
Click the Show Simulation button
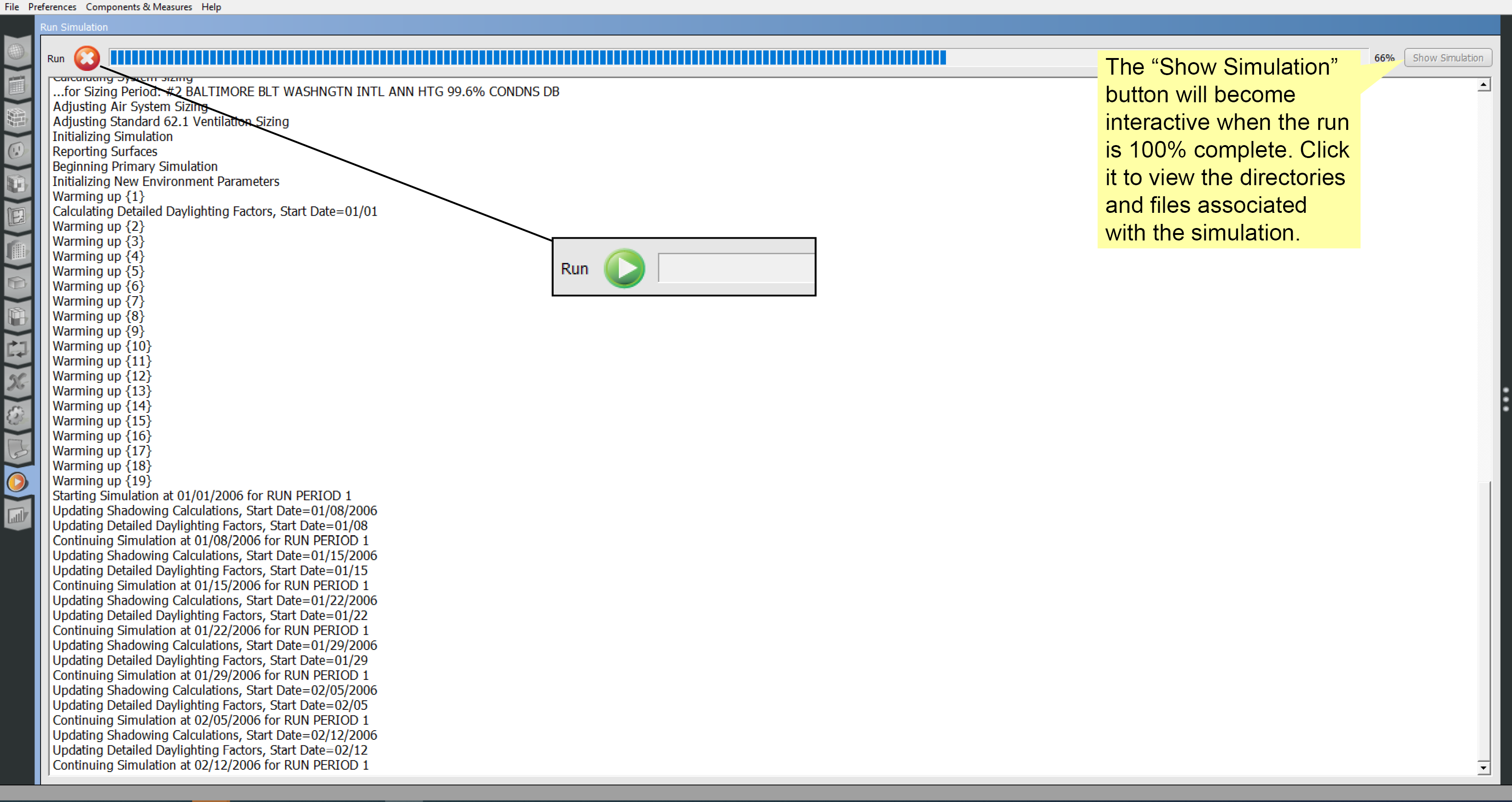point(1448,57)
